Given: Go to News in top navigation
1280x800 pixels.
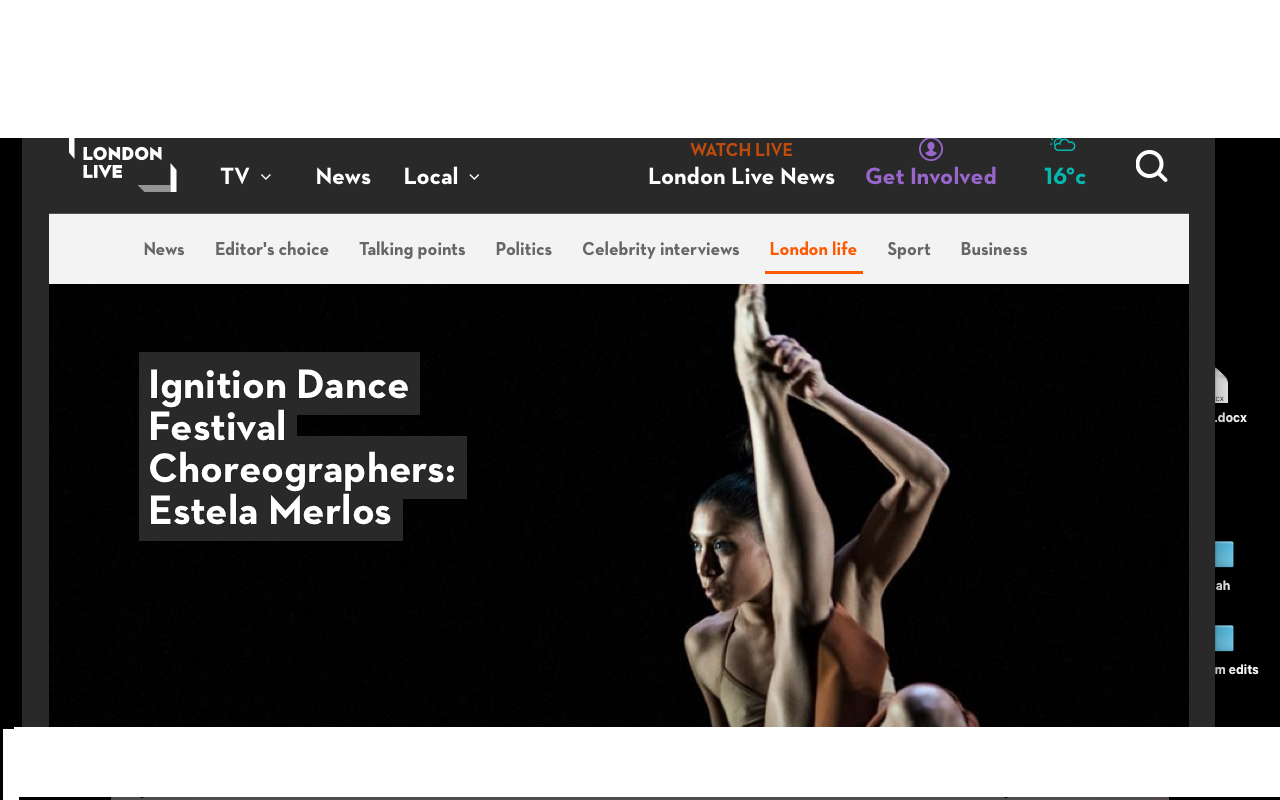Looking at the screenshot, I should [343, 176].
